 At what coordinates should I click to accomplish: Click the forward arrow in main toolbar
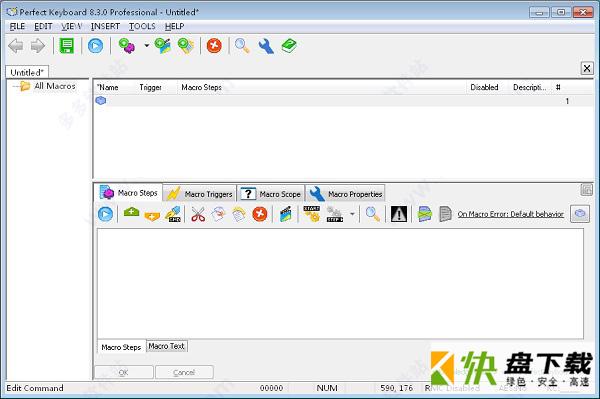coord(38,46)
